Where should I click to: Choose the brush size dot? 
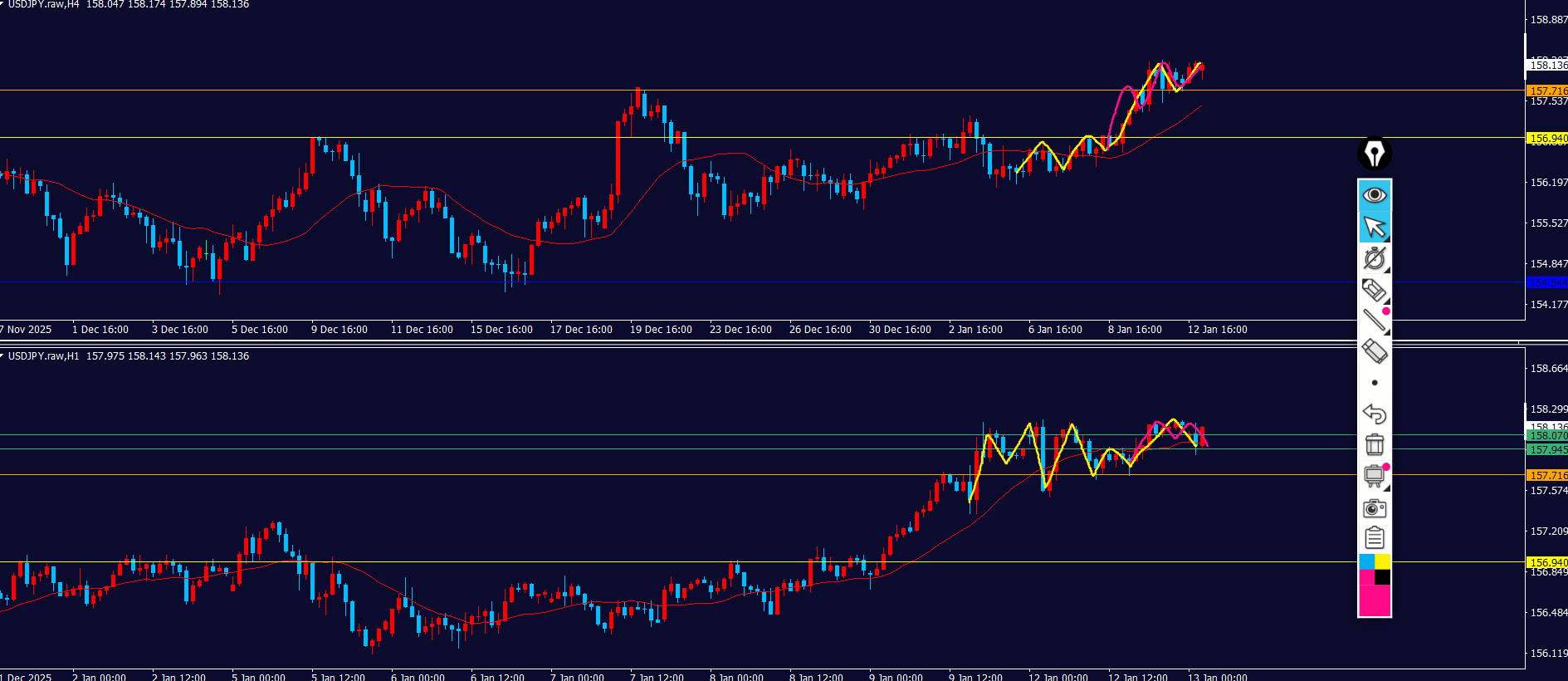click(x=1375, y=383)
